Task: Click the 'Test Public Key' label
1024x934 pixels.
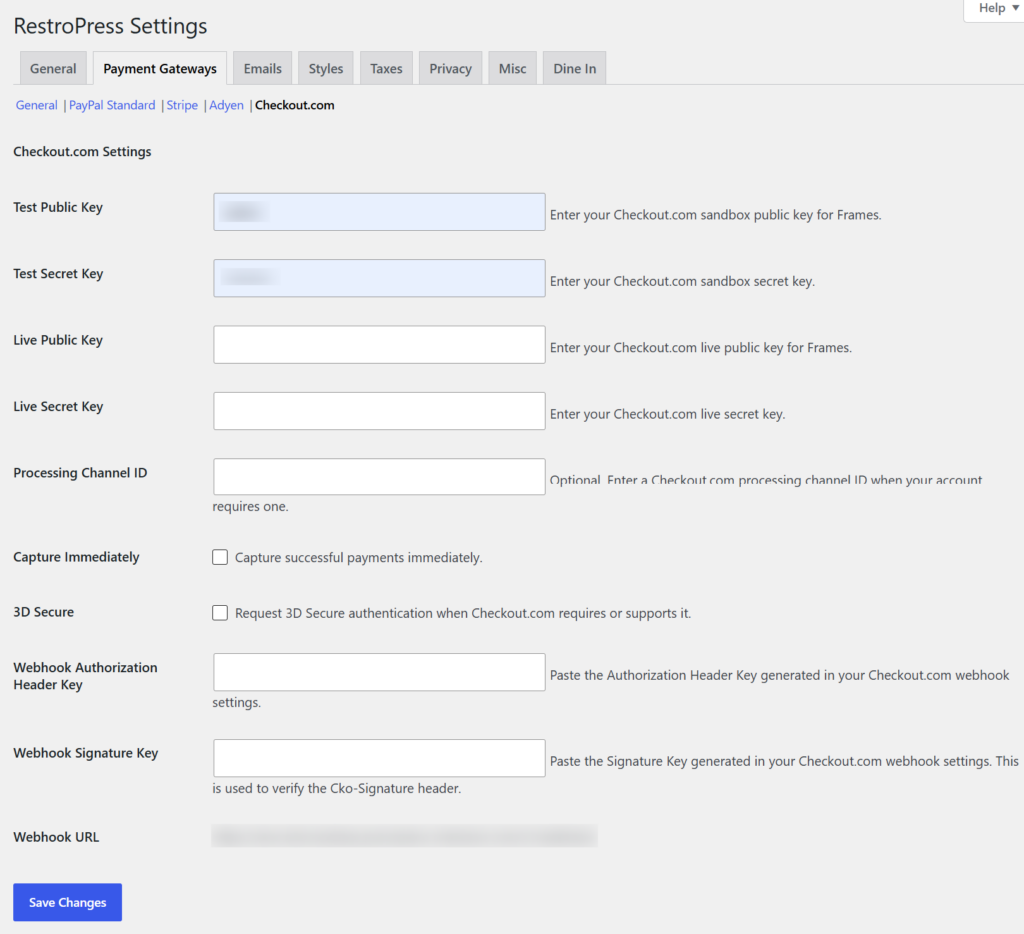Action: (58, 207)
